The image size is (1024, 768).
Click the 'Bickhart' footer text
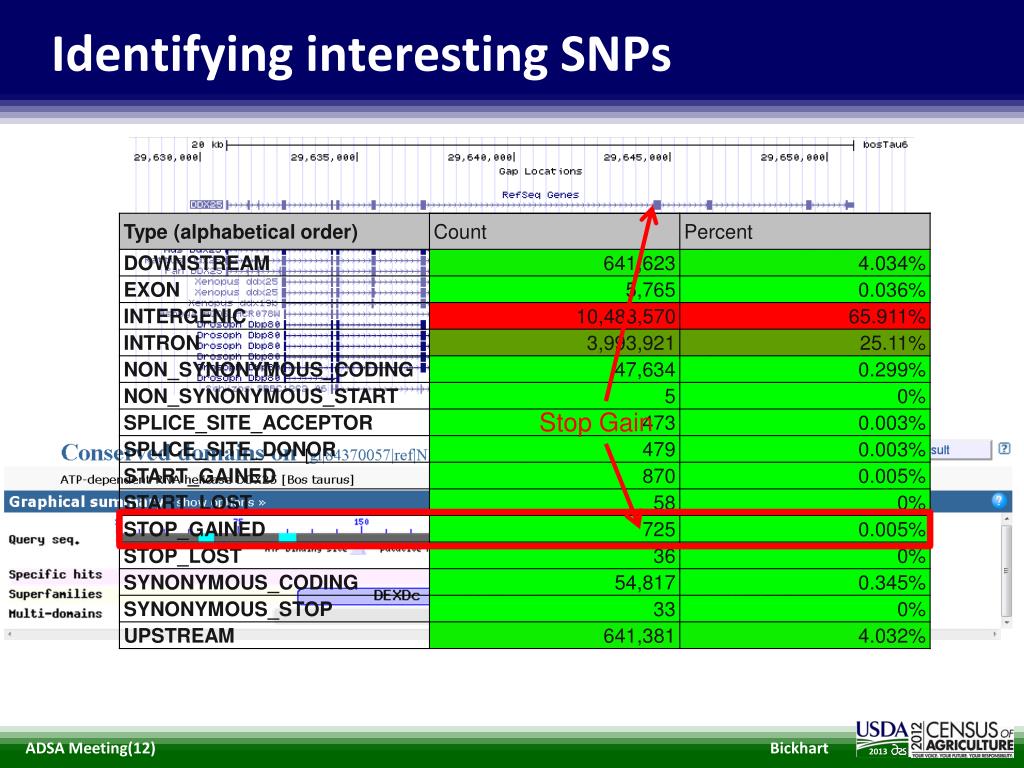coord(799,748)
